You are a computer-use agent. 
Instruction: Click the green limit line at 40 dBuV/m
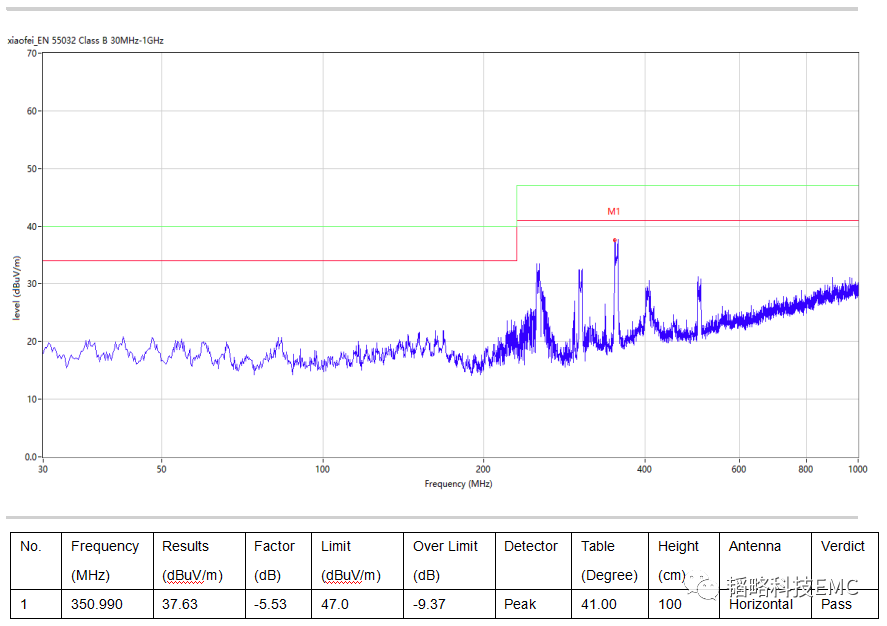(280, 226)
